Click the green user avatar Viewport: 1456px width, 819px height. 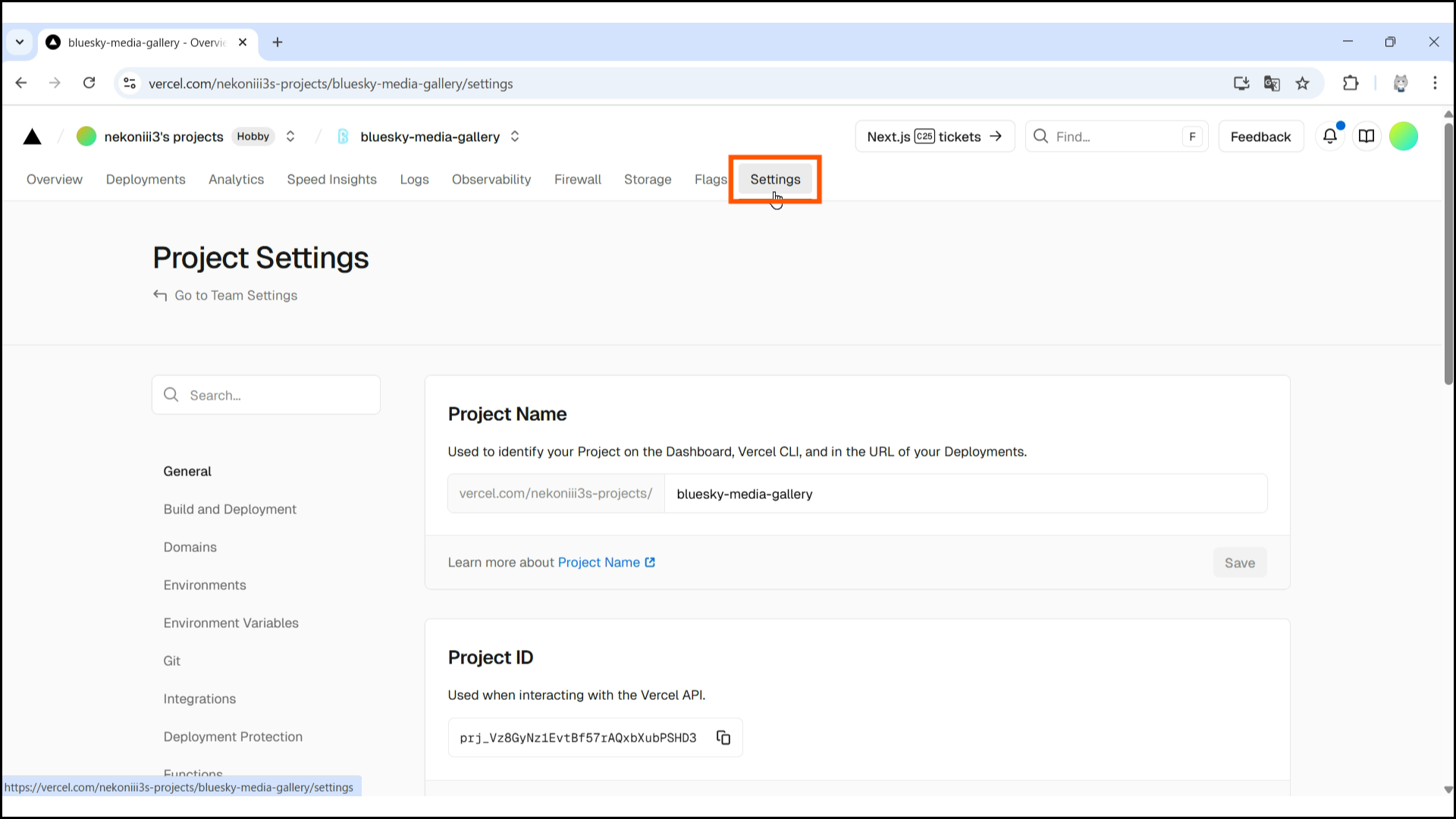pyautogui.click(x=1403, y=136)
